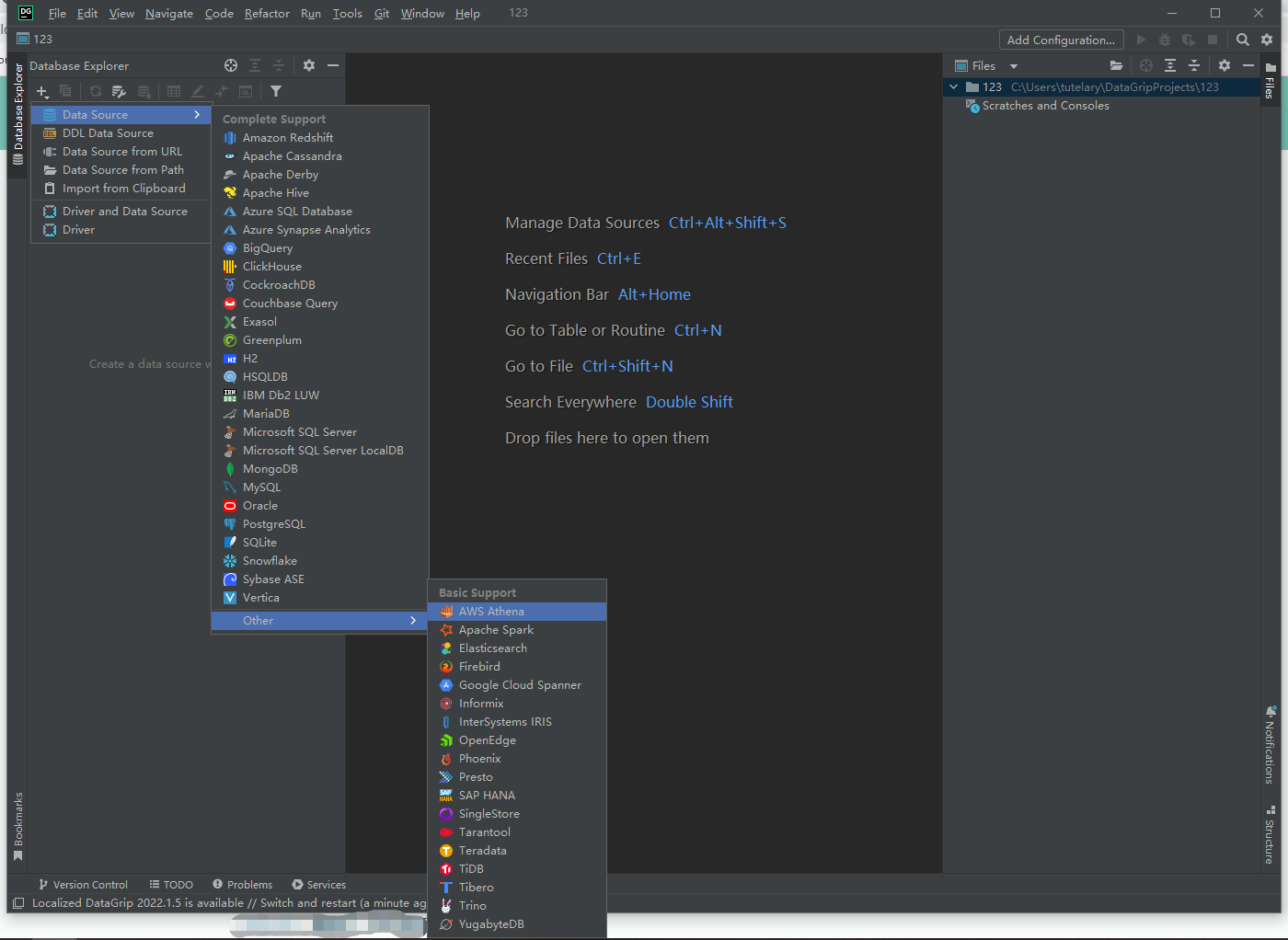
Task: Collapse the 123 project folder
Action: point(954,87)
